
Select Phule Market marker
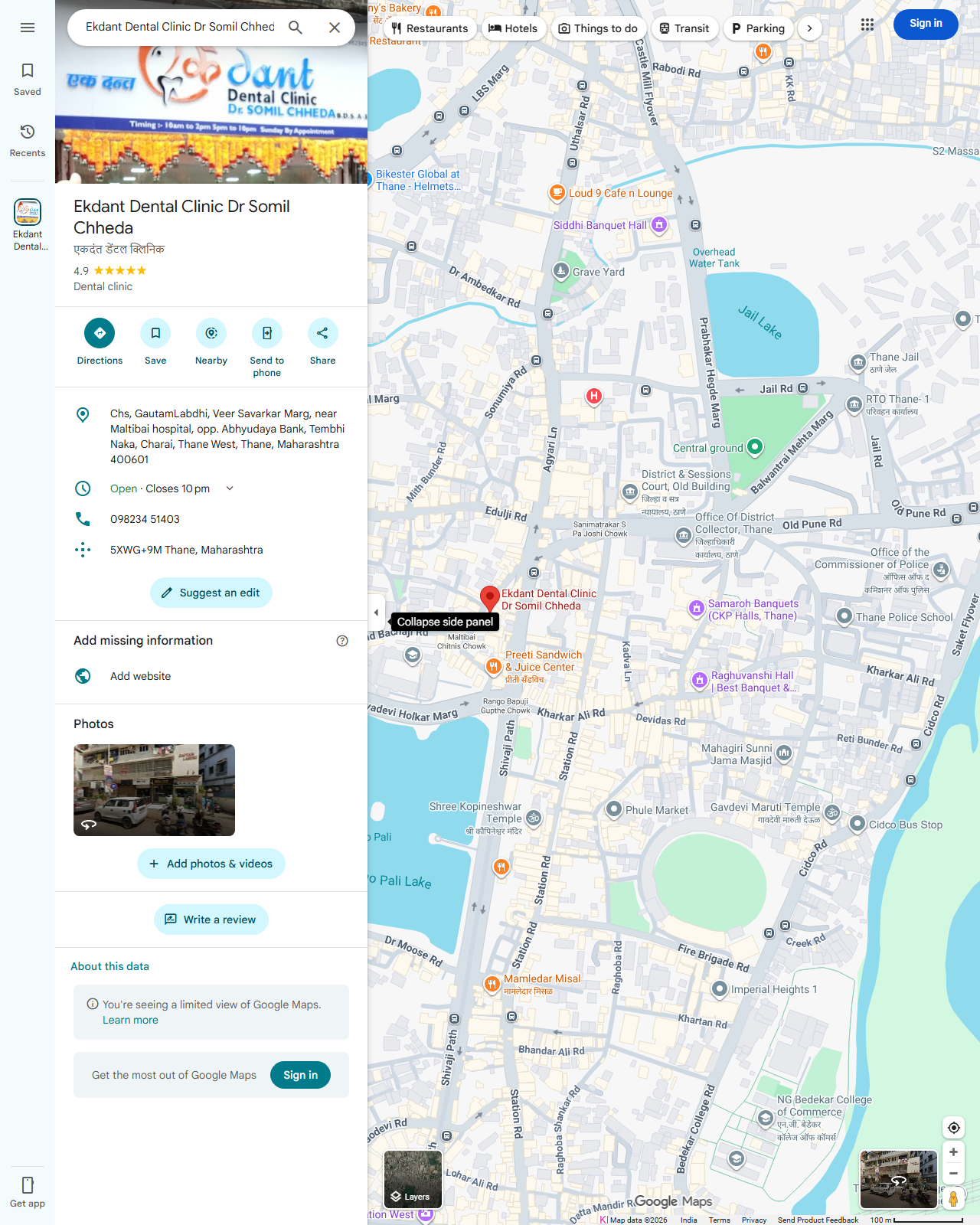614,809
